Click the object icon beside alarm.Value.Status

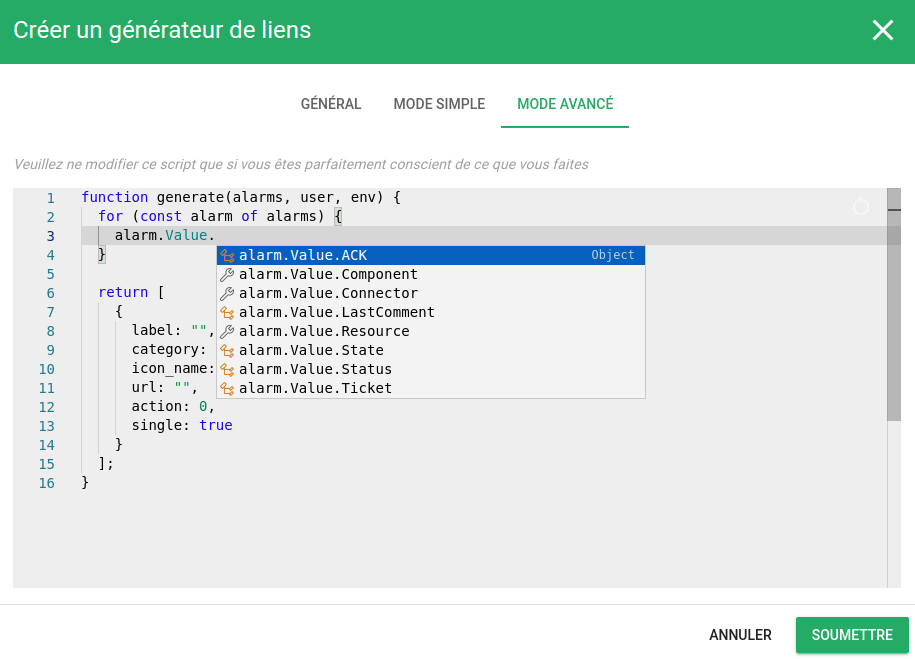(227, 369)
